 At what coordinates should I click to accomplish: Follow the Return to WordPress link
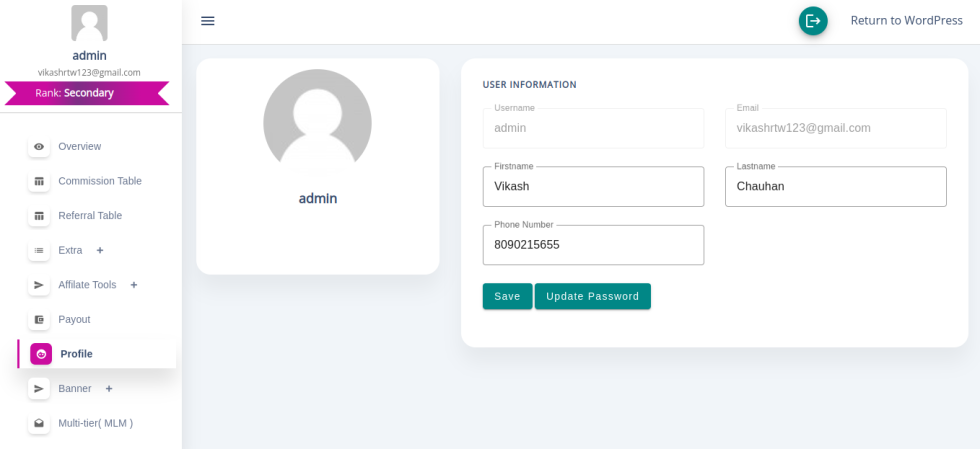[x=906, y=21]
